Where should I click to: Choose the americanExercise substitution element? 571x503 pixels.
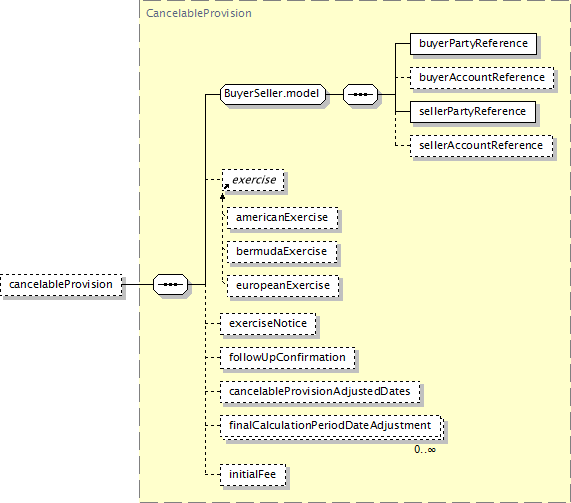283,218
